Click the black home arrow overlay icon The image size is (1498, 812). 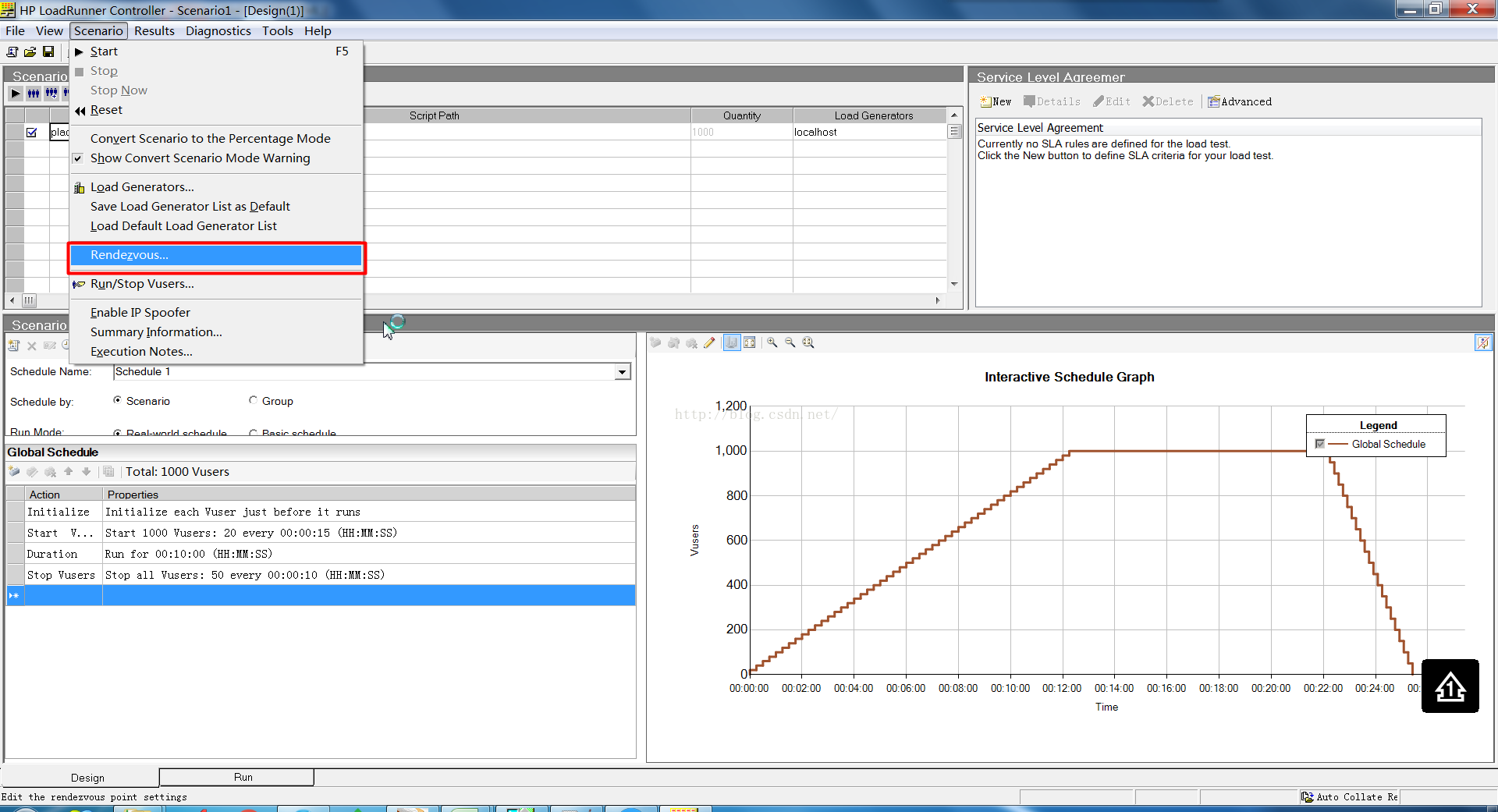[1450, 686]
